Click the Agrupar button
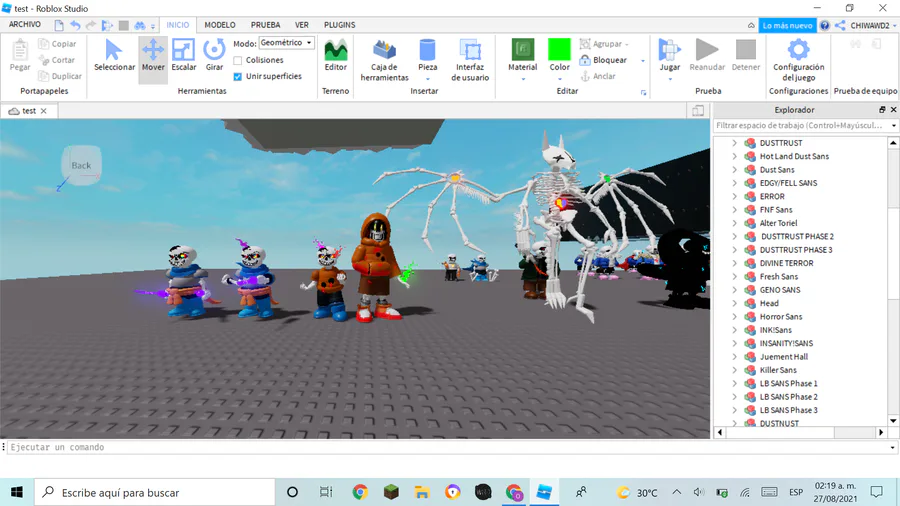 604,44
